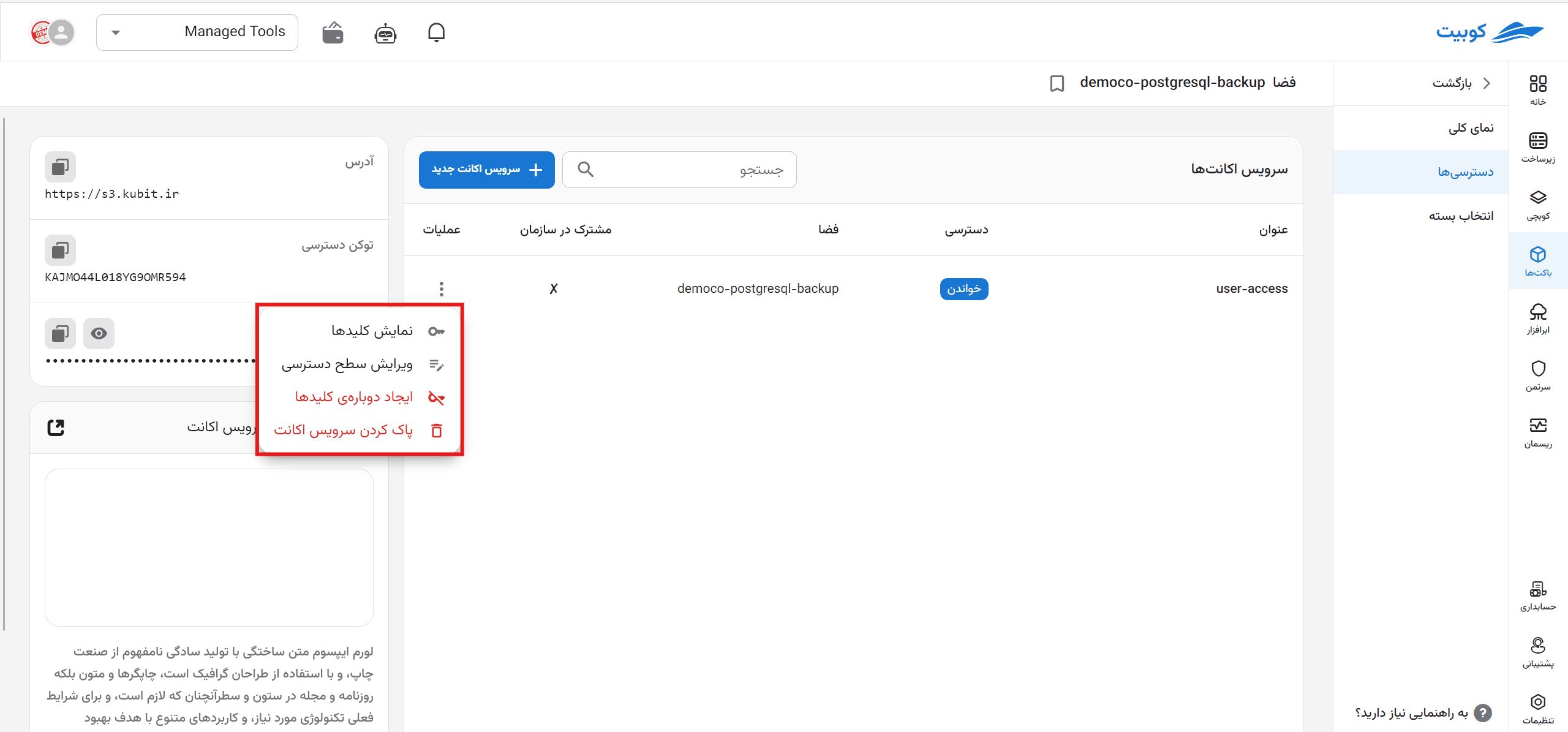Open باکت‌ها in the sidebar
This screenshot has height=732, width=1568.
(x=1538, y=261)
